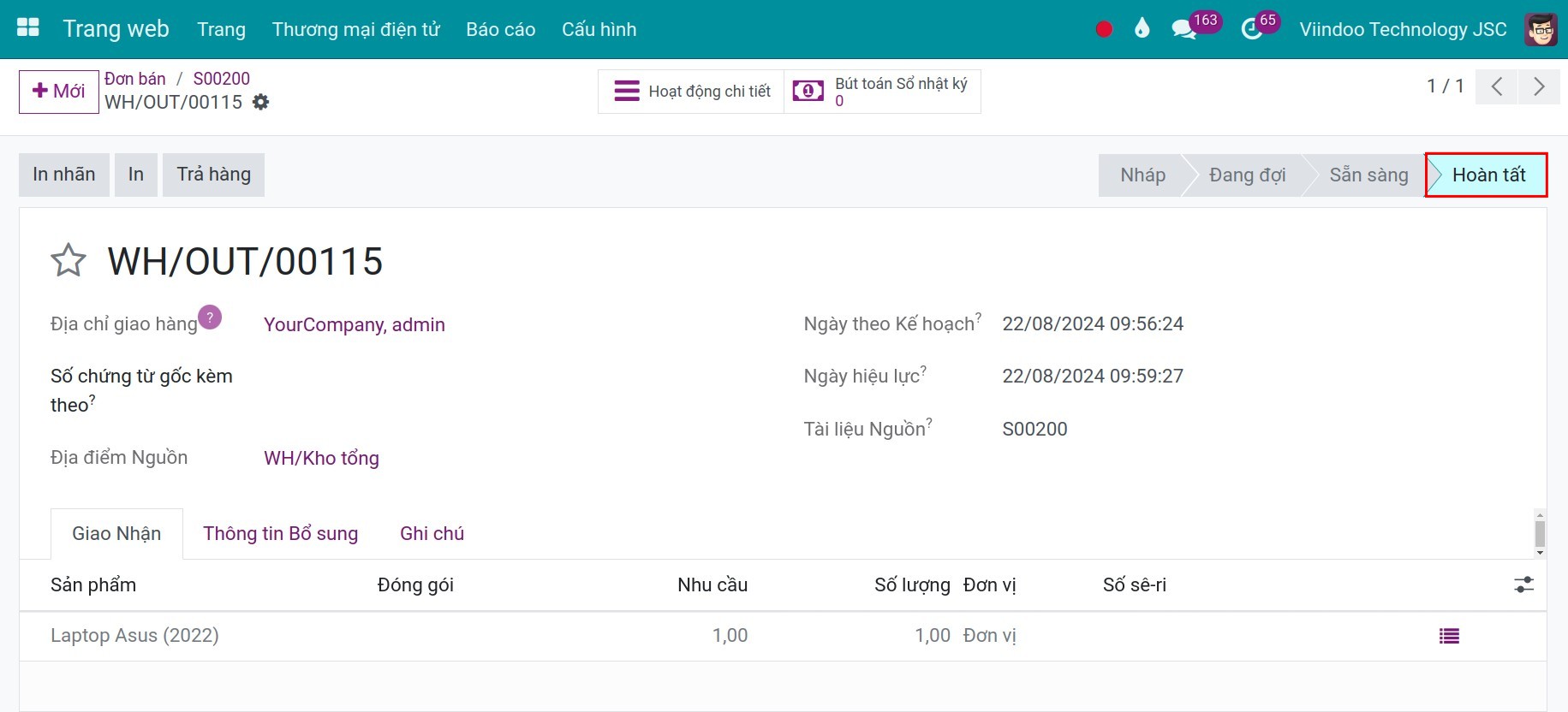The image size is (1568, 712).
Task: Click the Số sê-ri column header
Action: [1135, 584]
